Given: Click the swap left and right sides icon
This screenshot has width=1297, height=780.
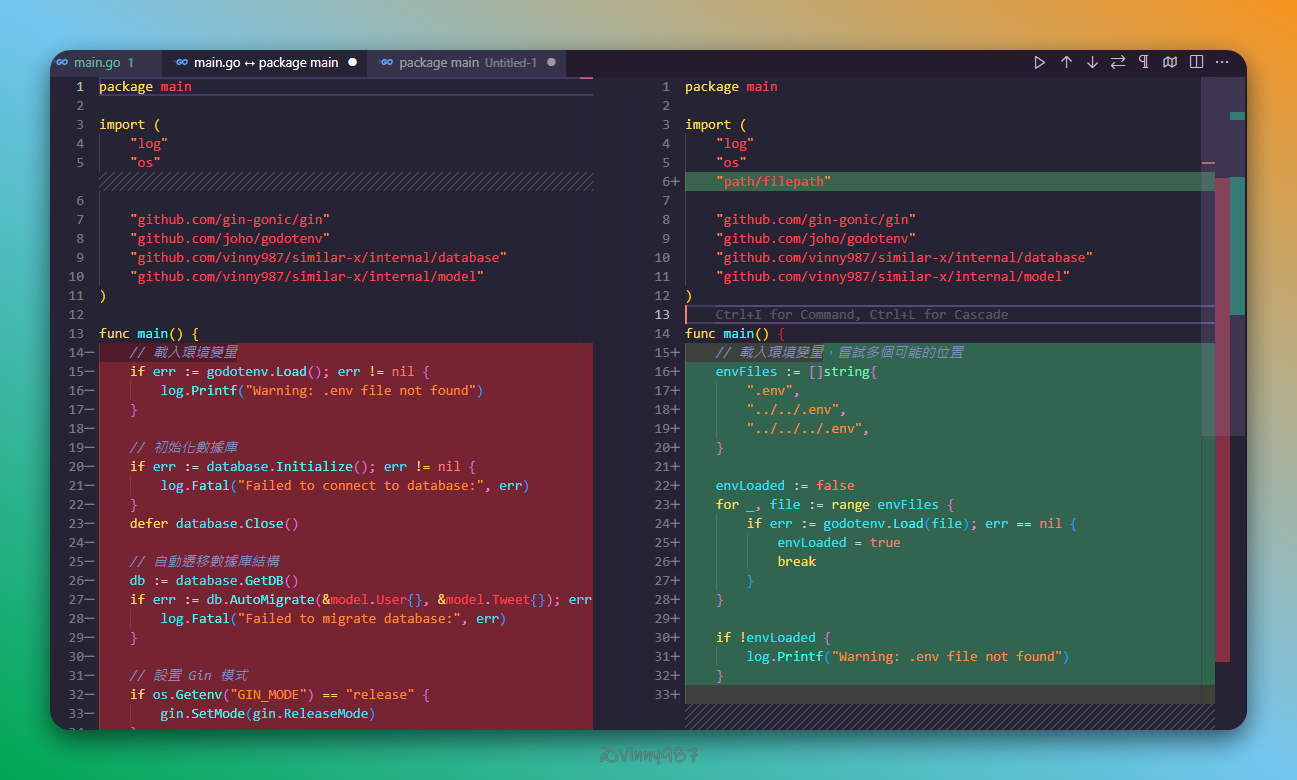Looking at the screenshot, I should tap(1118, 62).
